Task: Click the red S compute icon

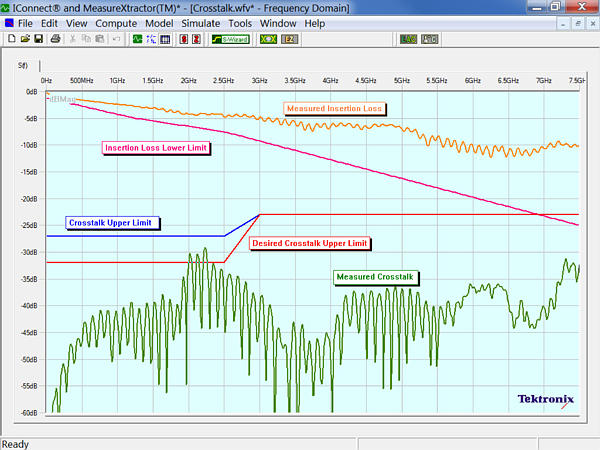Action: click(x=184, y=39)
